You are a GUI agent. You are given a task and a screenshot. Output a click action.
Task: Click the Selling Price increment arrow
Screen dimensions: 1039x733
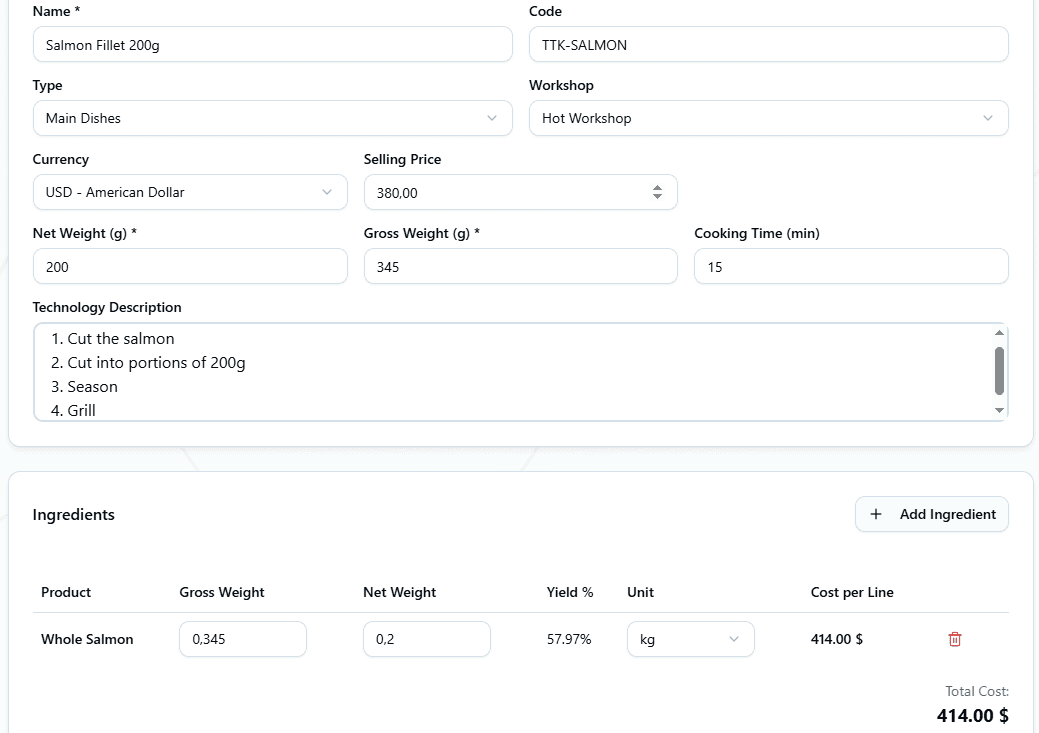click(x=658, y=186)
